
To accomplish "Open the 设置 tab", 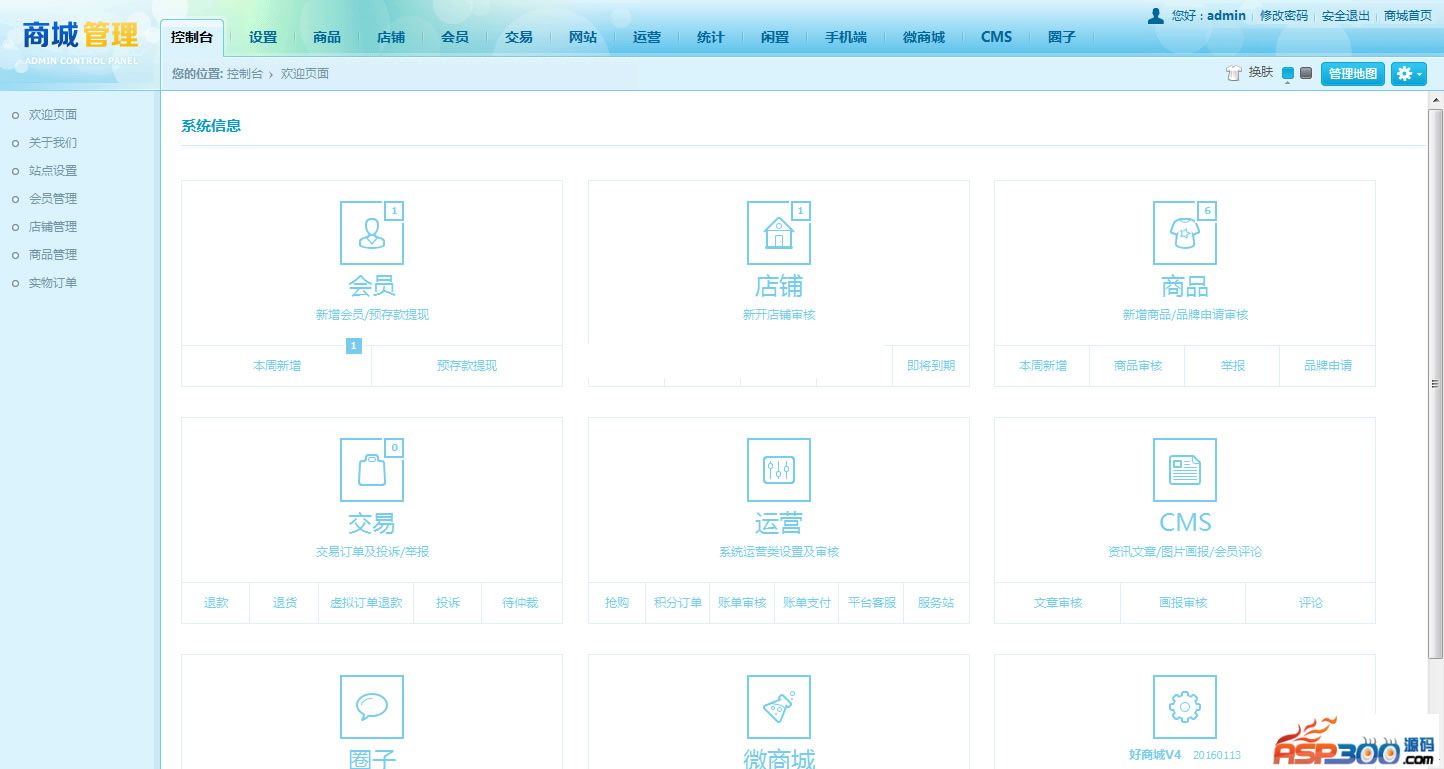I will (x=262, y=36).
